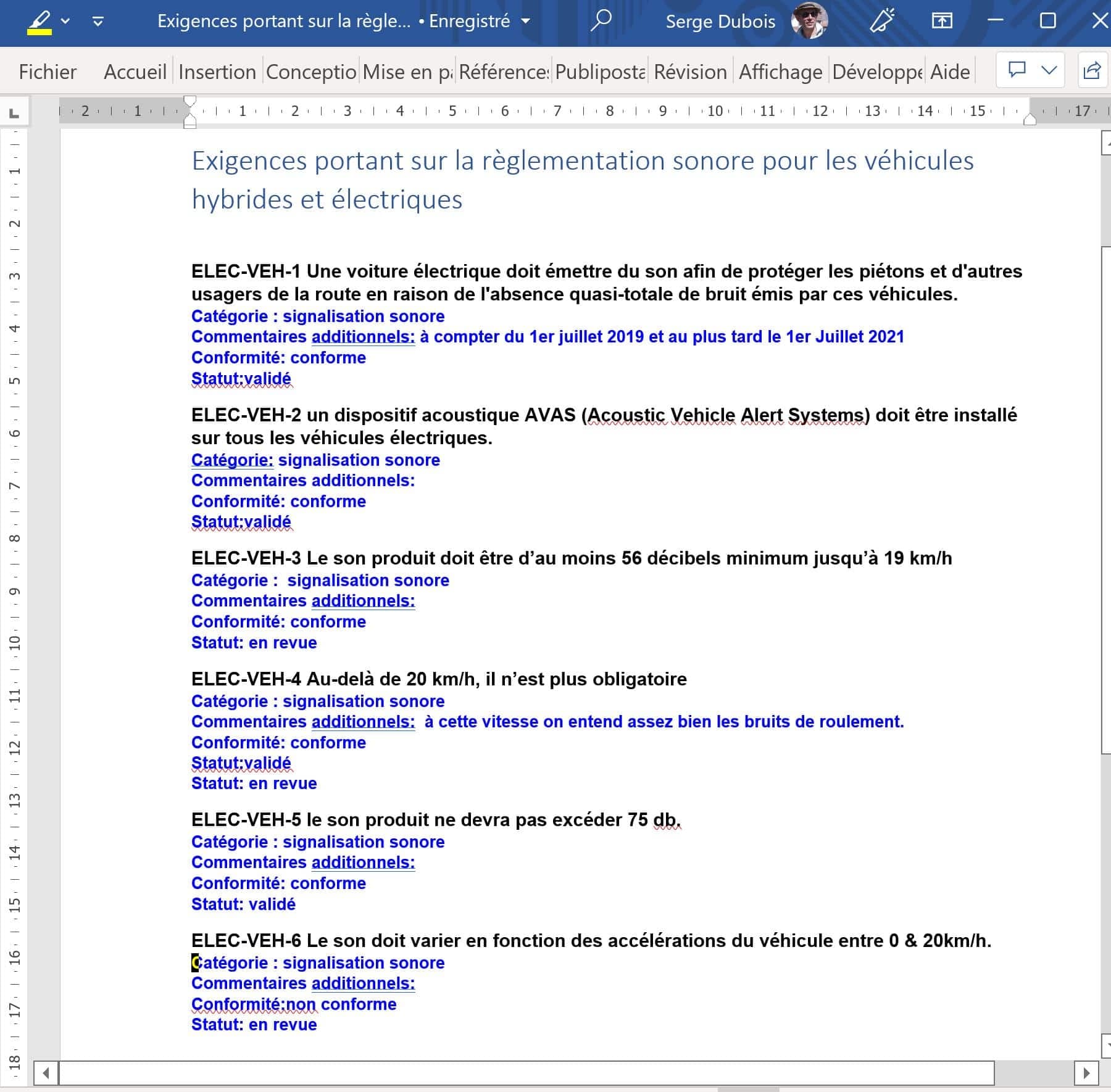Expand highlight color dropdown arrow
This screenshot has width=1111, height=1092.
coord(65,22)
